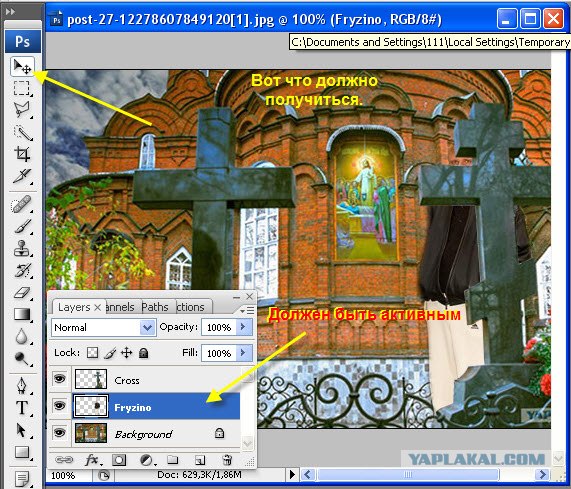Hide the Background layer
The width and height of the screenshot is (571, 489).
tap(59, 432)
